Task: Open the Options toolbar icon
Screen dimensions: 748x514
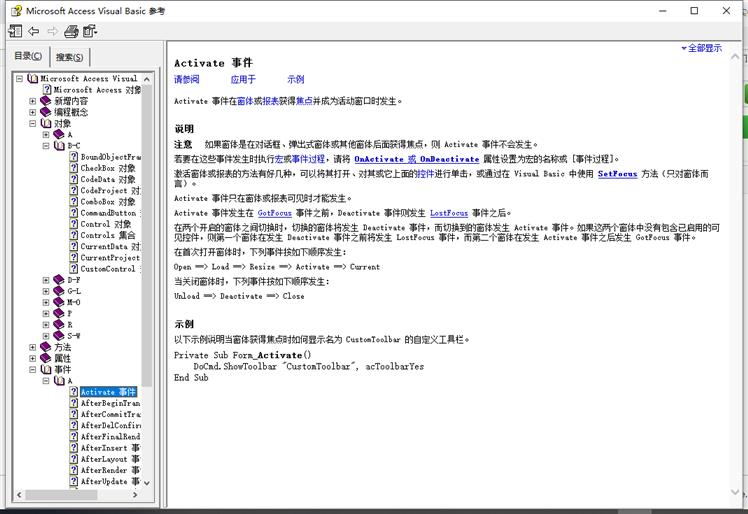Action: tap(89, 31)
